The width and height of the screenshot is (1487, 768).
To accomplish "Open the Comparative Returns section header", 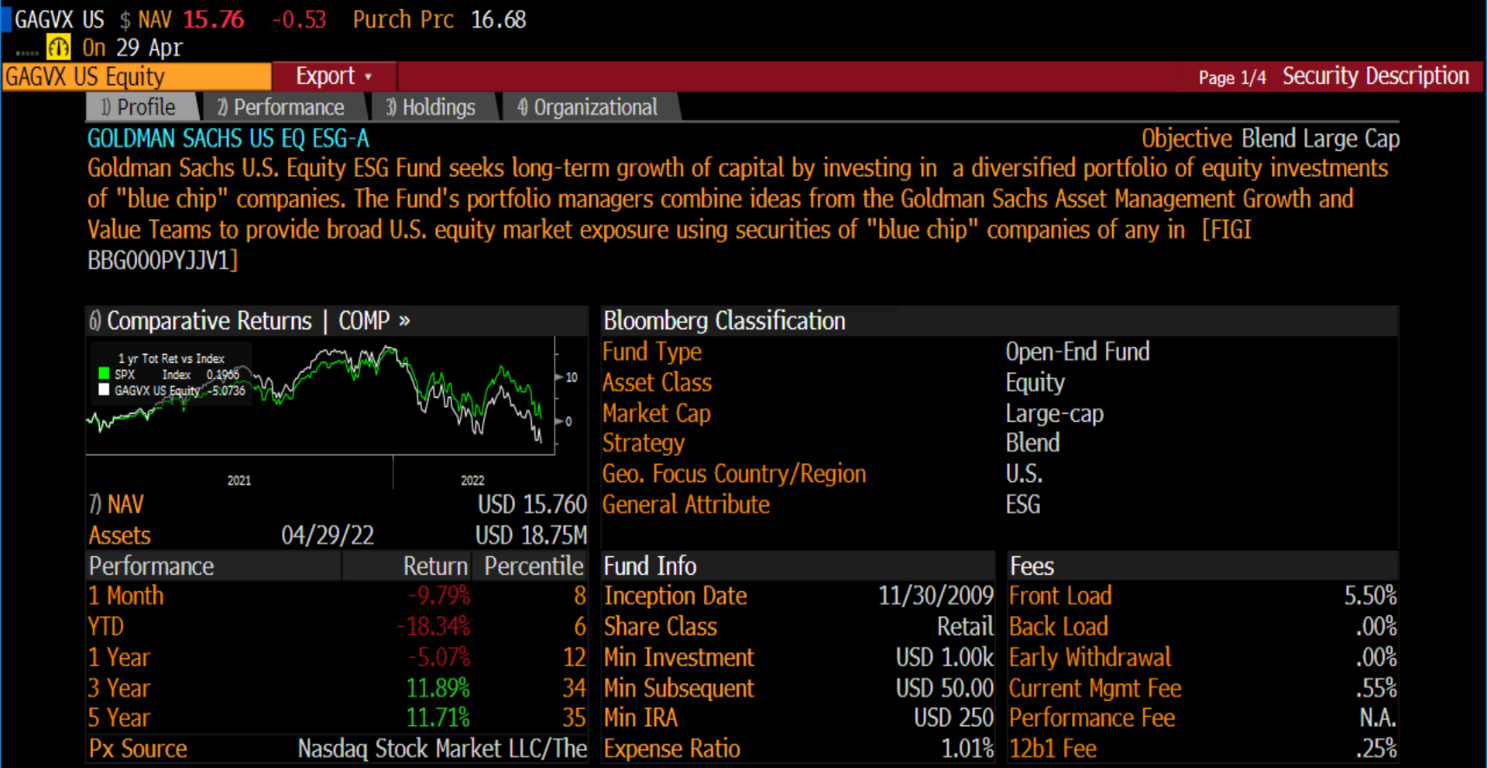I will point(208,321).
